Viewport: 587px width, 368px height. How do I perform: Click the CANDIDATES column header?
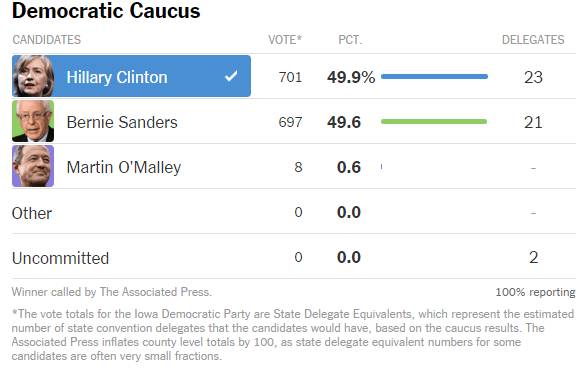pos(46,40)
